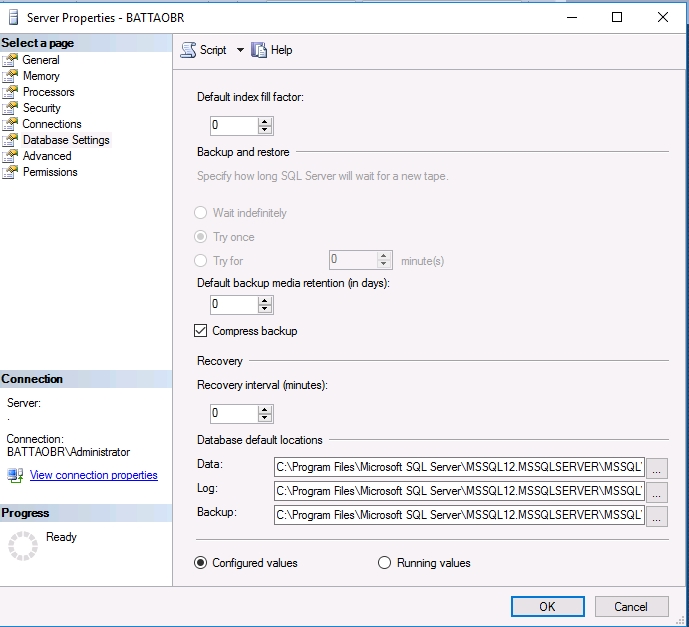Click the Try for minutes field
The height and width of the screenshot is (627, 689).
click(353, 260)
